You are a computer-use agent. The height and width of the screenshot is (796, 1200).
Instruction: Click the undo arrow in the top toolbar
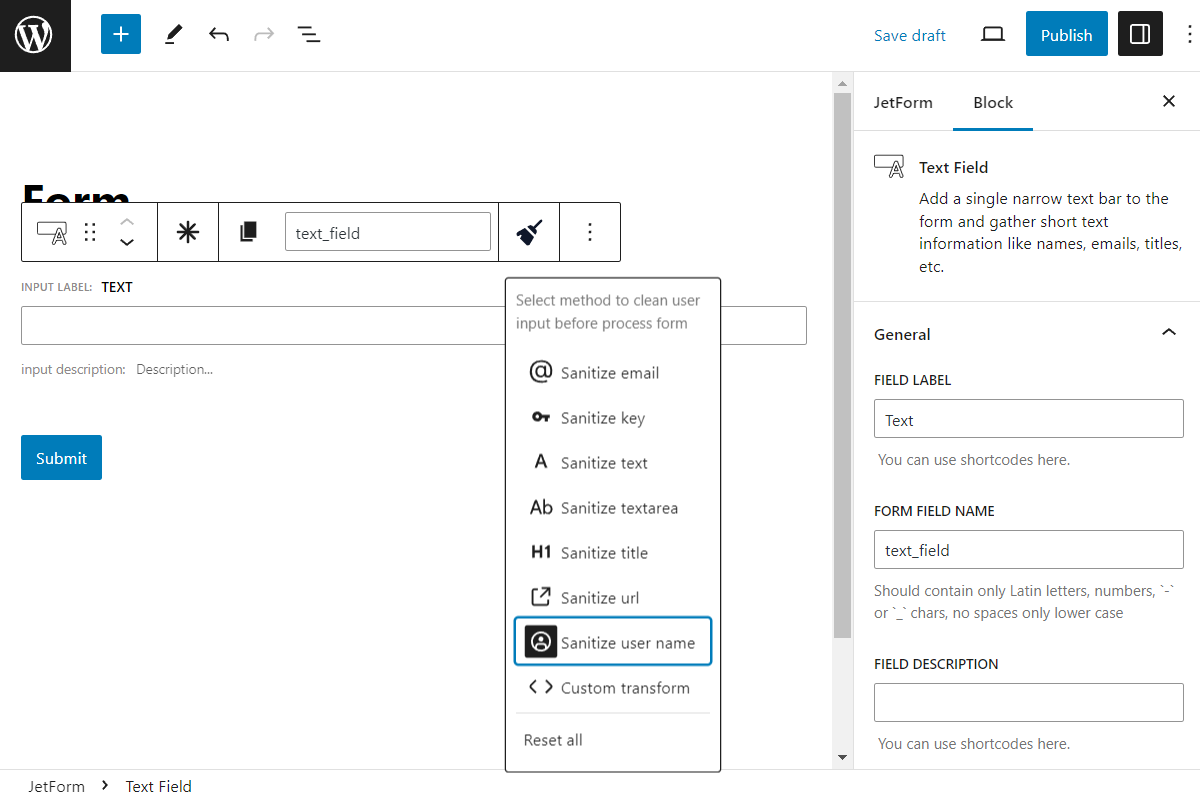218,33
